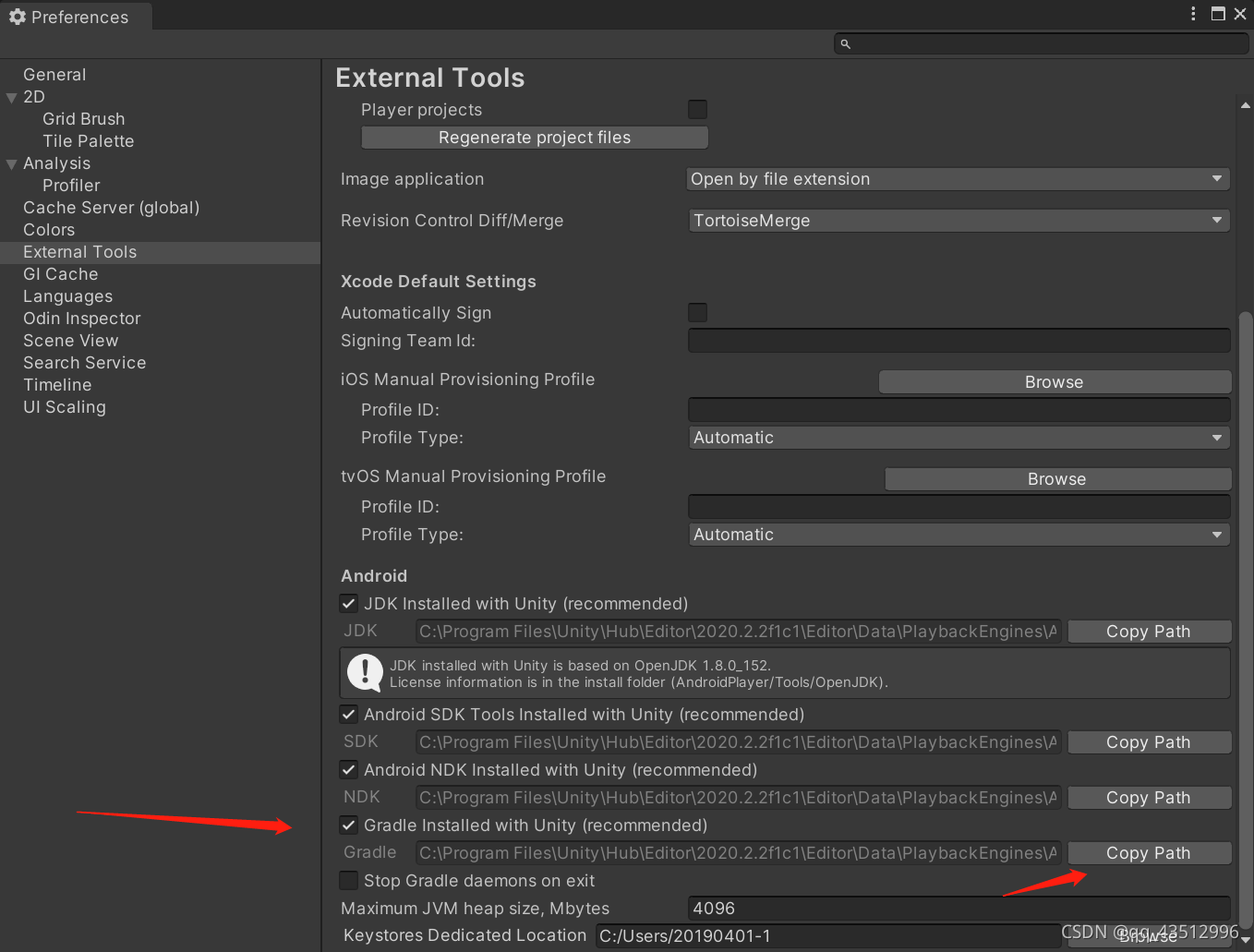Screen dimensions: 1254x952
Task: Select Grid Brush settings
Action: pos(83,118)
